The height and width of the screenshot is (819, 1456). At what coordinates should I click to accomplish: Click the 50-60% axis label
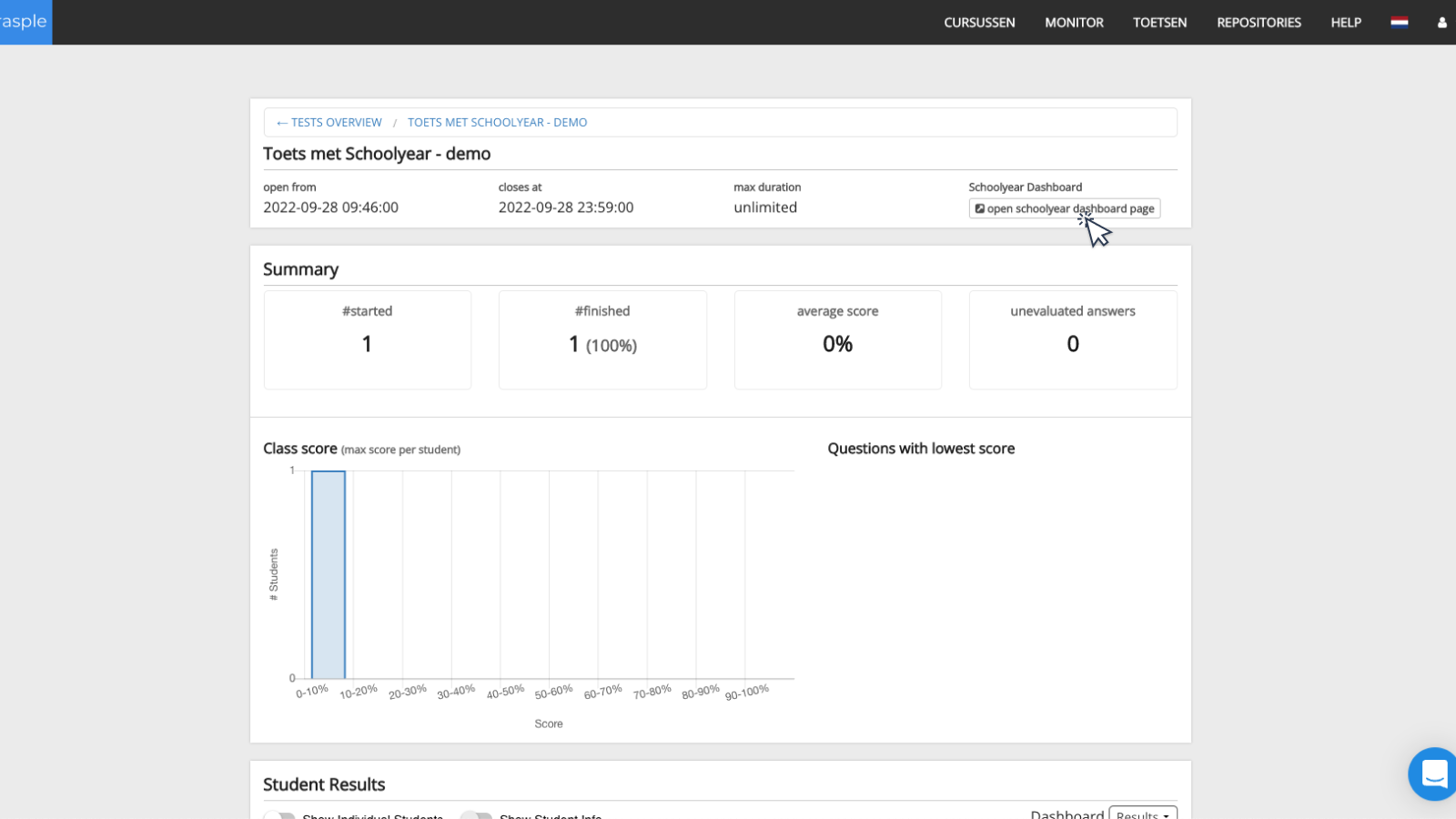coord(553,693)
